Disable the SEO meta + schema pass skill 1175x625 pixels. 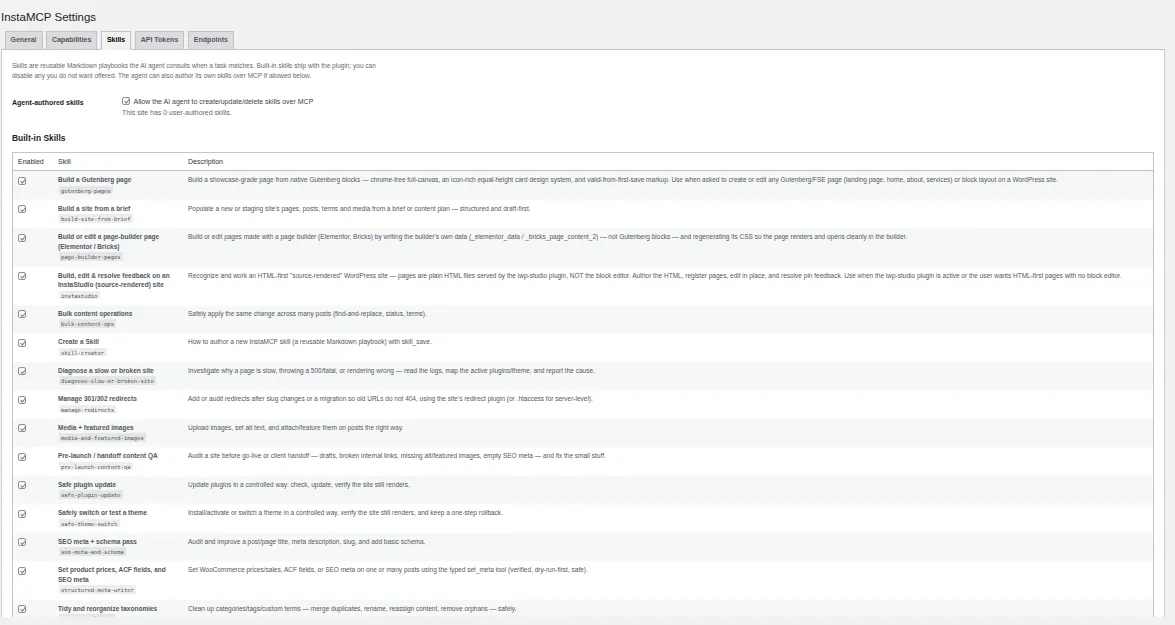pyautogui.click(x=22, y=542)
